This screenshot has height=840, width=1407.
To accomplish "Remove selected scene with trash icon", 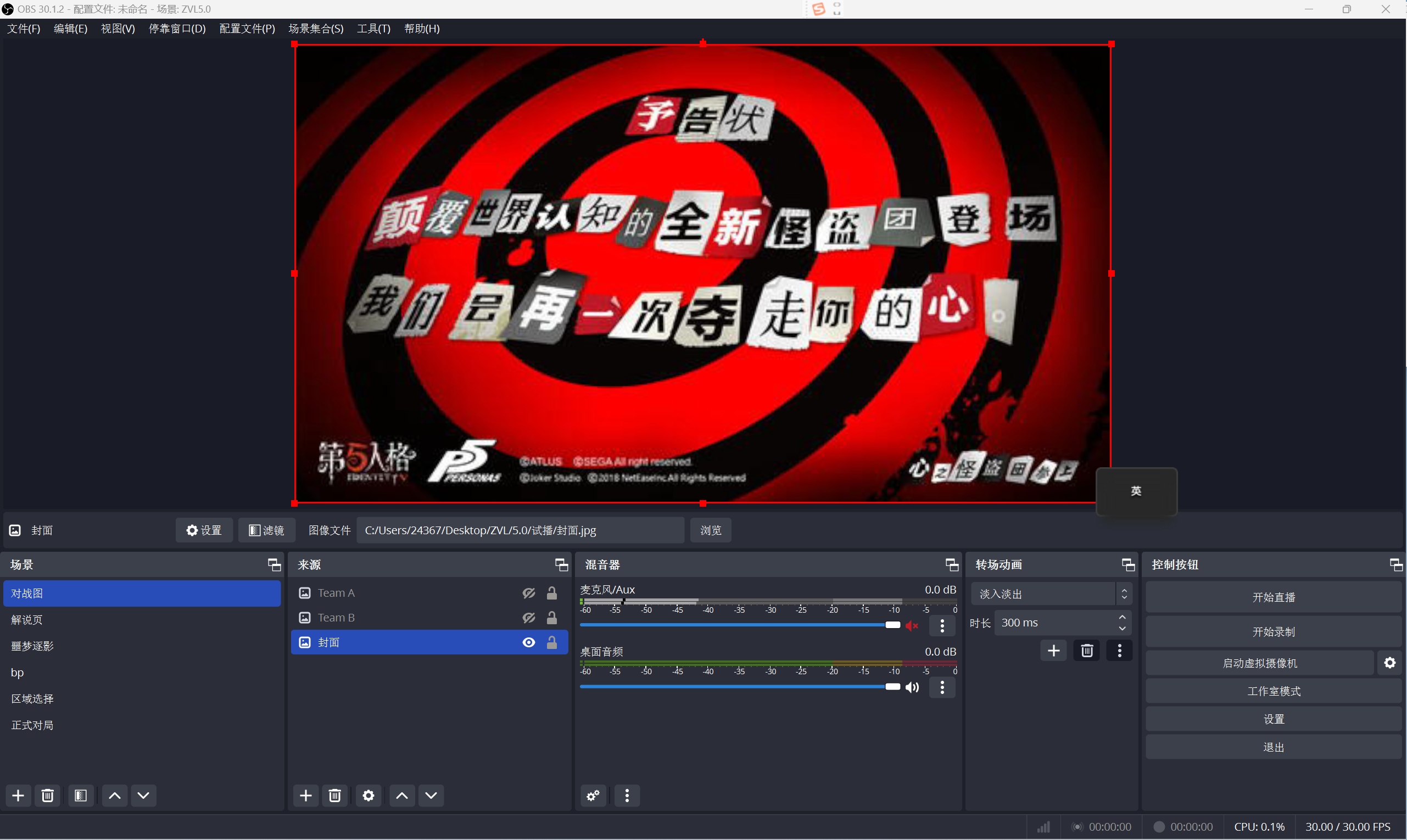I will (48, 796).
